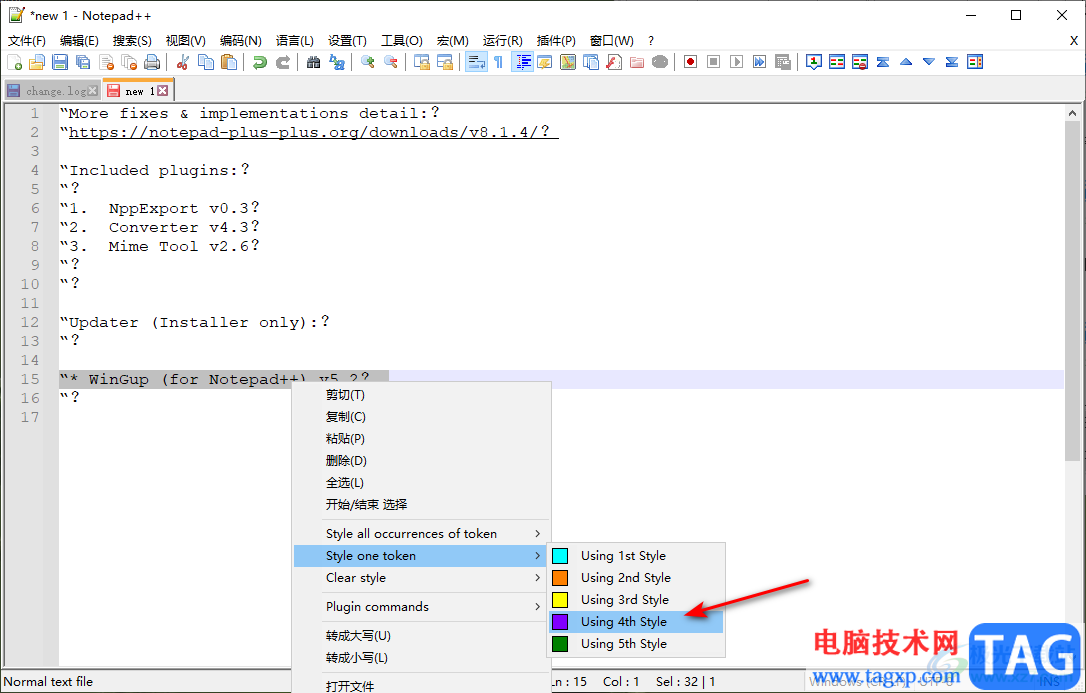Click the Print icon in toolbar
1086x693 pixels.
[x=152, y=62]
